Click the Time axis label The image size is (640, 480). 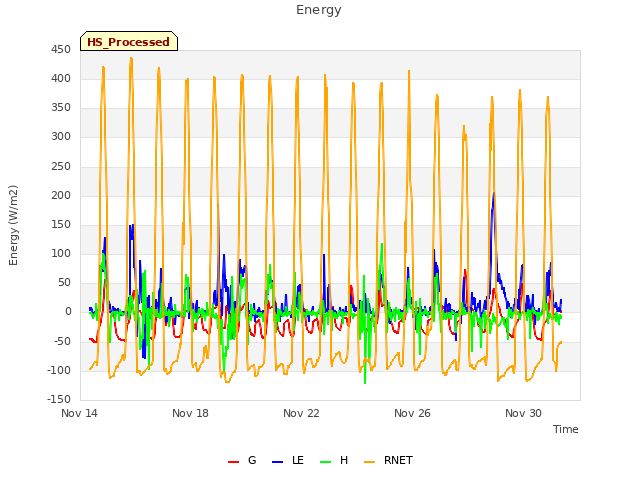coord(566,429)
